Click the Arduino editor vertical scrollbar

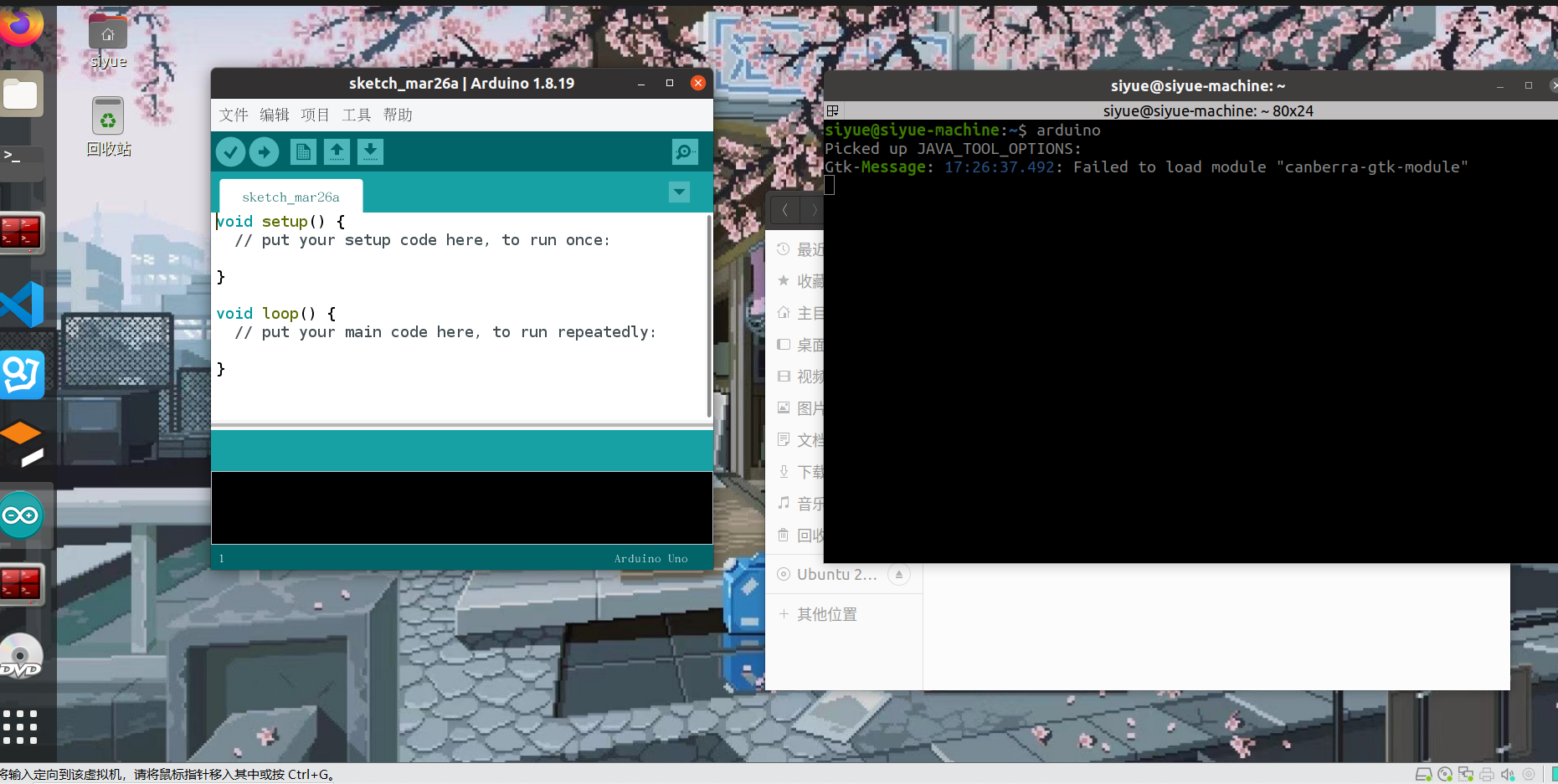[x=709, y=316]
